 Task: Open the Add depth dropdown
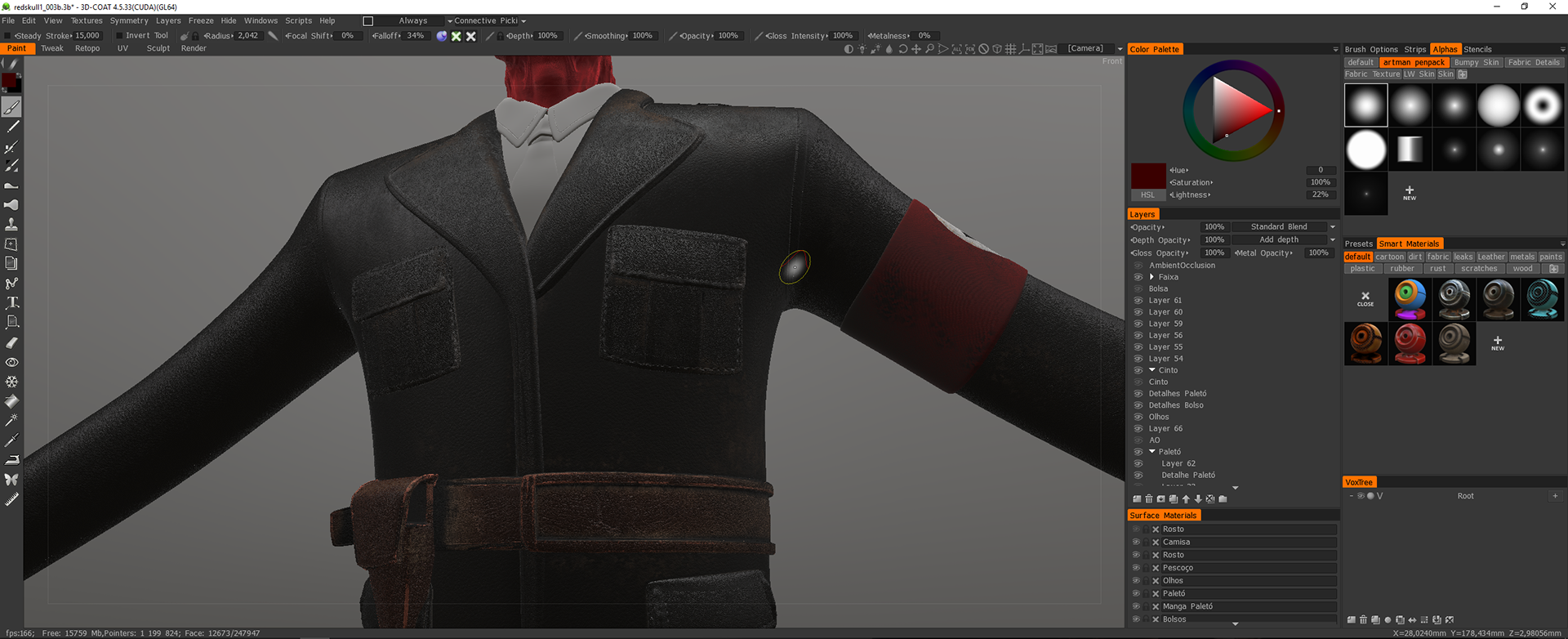pos(1333,240)
